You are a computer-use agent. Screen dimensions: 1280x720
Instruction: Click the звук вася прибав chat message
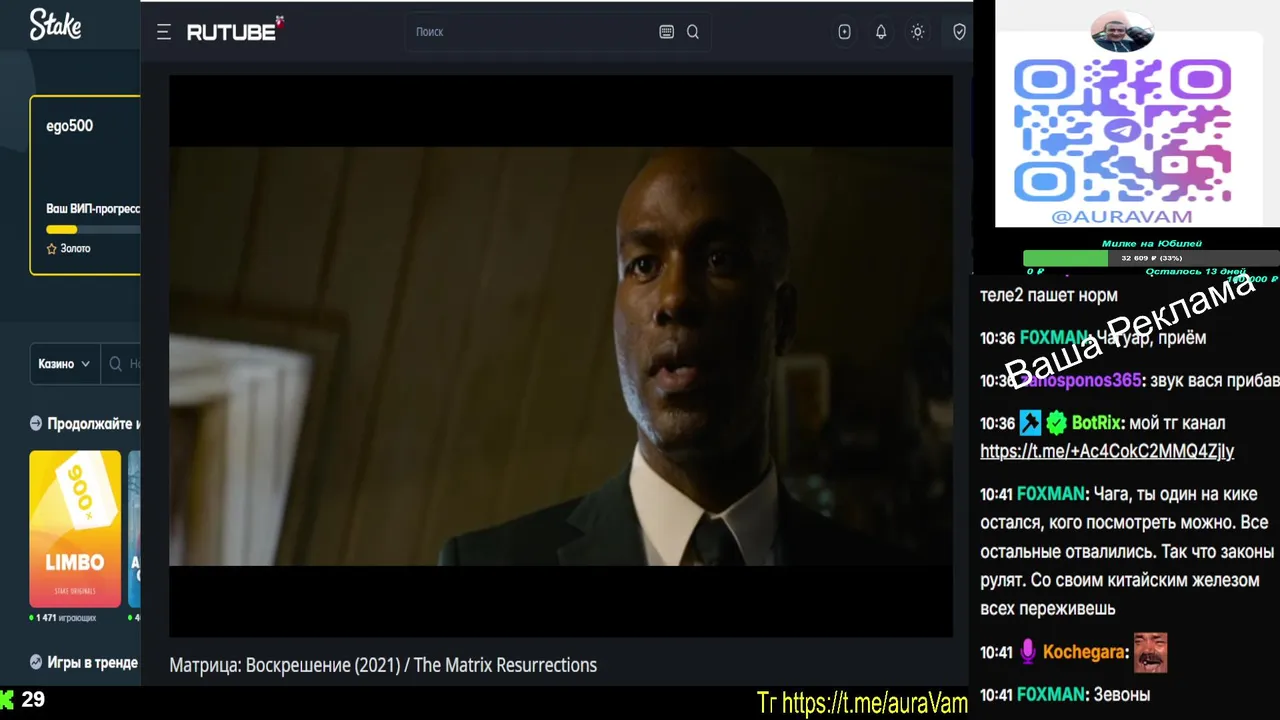coord(1214,380)
